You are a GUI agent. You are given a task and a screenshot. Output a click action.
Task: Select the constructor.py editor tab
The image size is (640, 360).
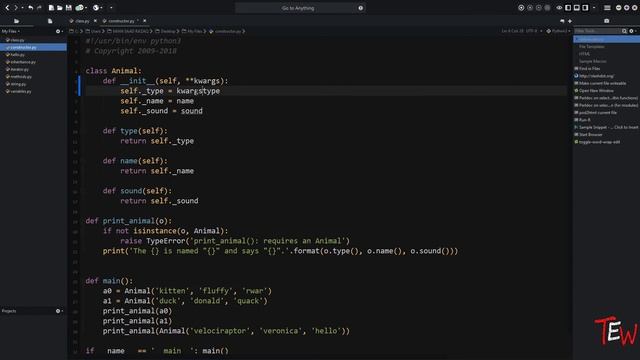tap(121, 21)
